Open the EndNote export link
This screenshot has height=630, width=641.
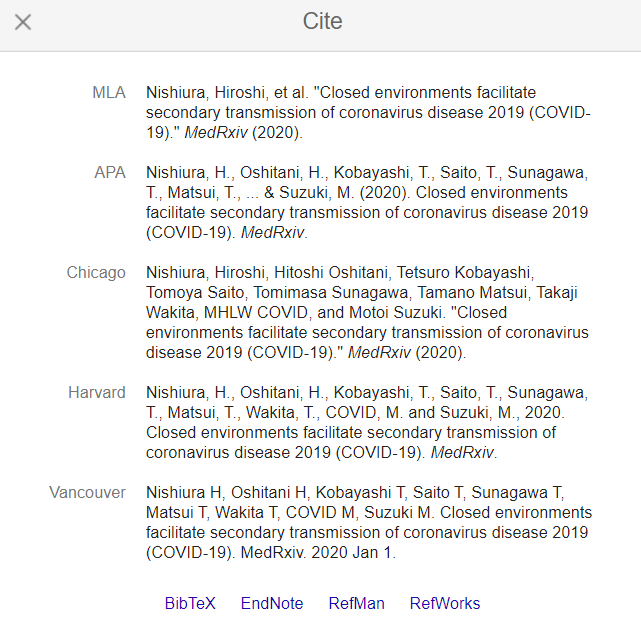pyautogui.click(x=271, y=603)
